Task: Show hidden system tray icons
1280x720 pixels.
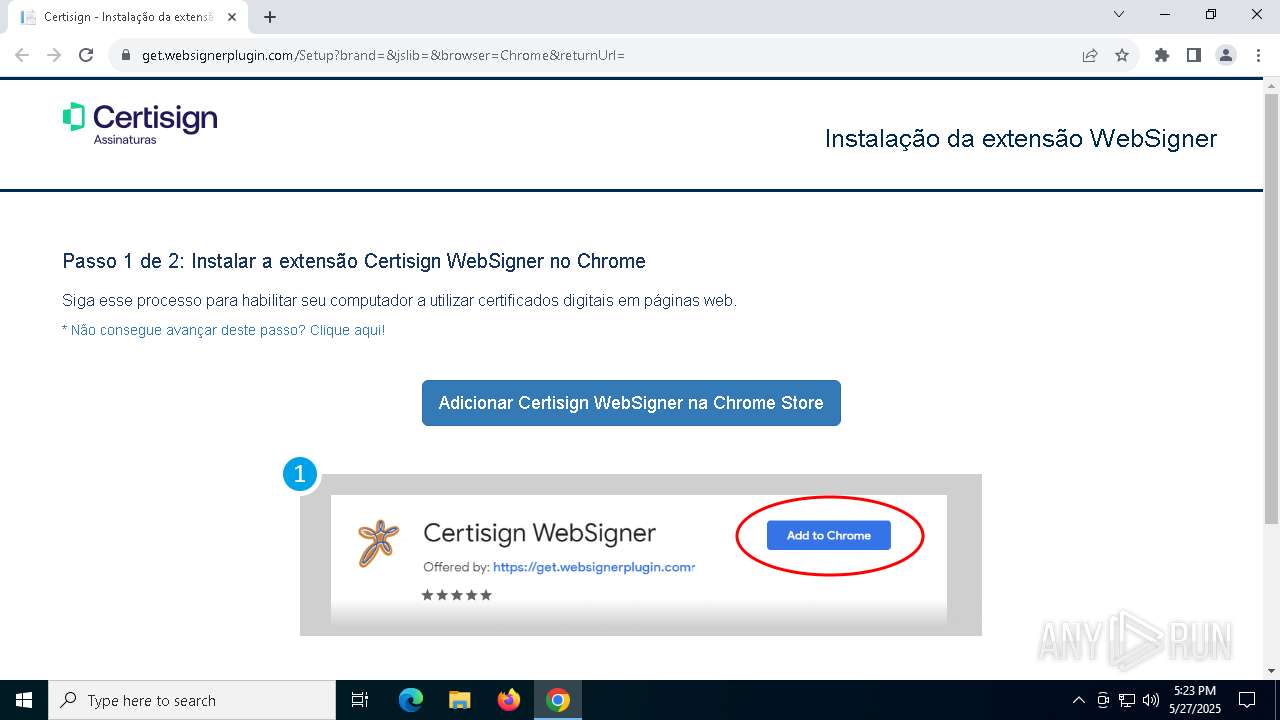Action: (1078, 700)
